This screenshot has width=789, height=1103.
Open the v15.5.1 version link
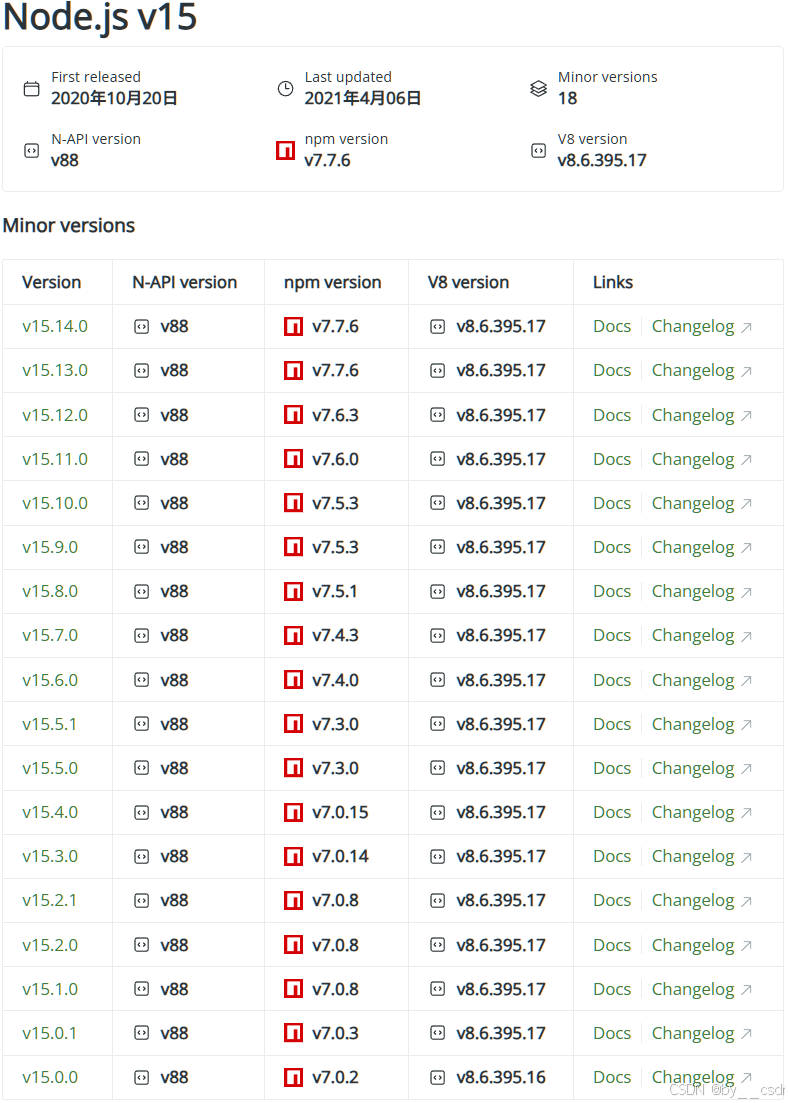tap(49, 724)
